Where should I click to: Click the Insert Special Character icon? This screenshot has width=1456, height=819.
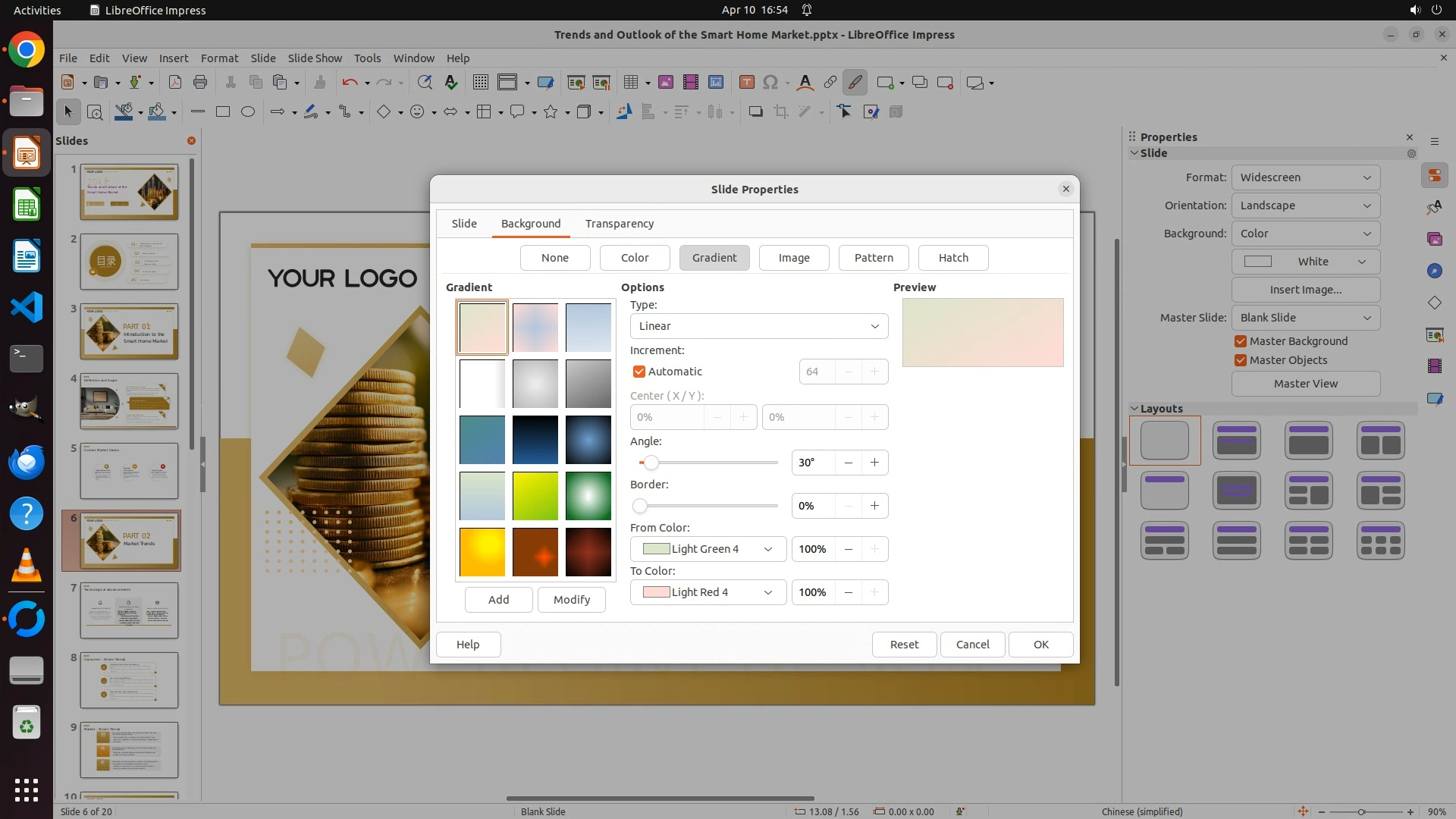point(770,83)
